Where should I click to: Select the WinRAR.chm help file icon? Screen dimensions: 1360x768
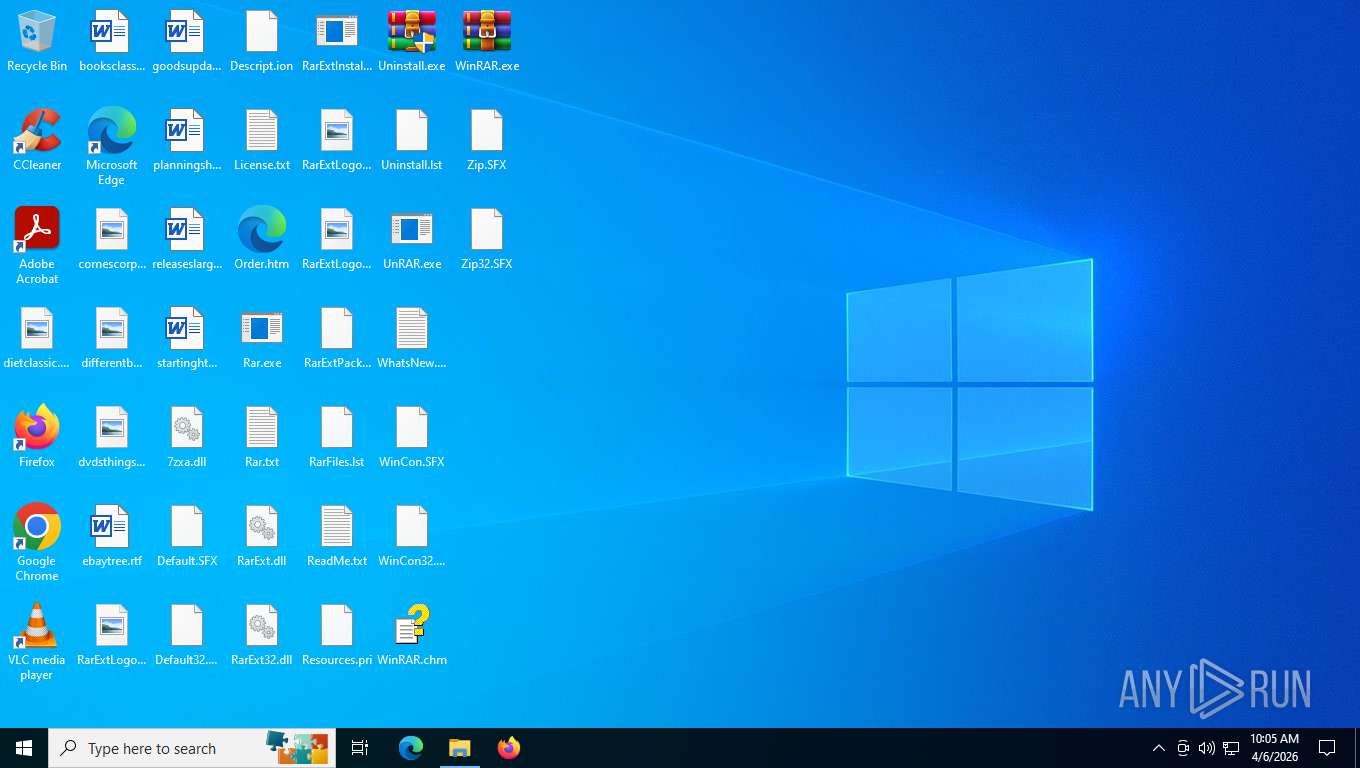click(x=412, y=636)
